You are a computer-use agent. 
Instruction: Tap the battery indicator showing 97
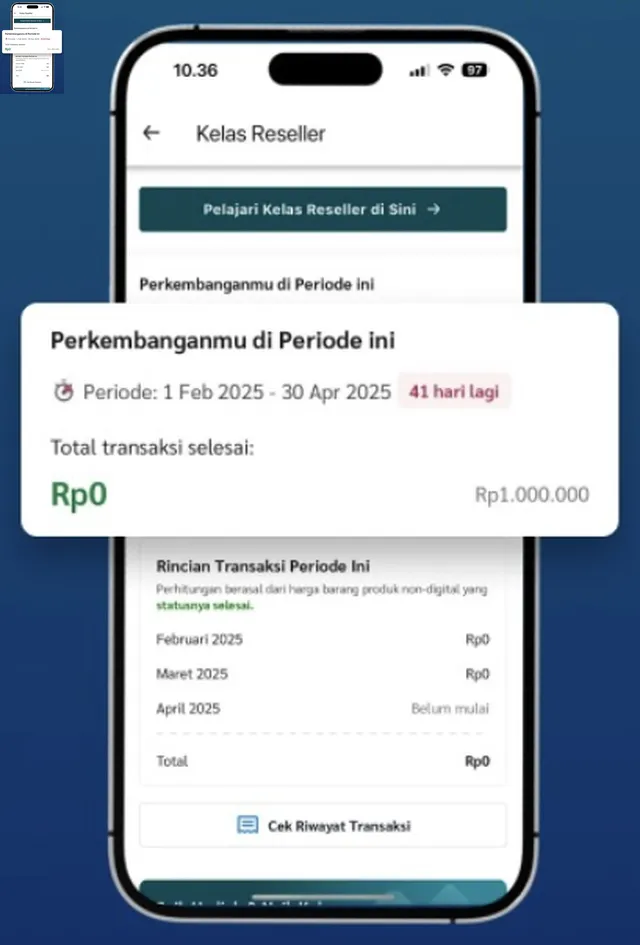coord(473,70)
